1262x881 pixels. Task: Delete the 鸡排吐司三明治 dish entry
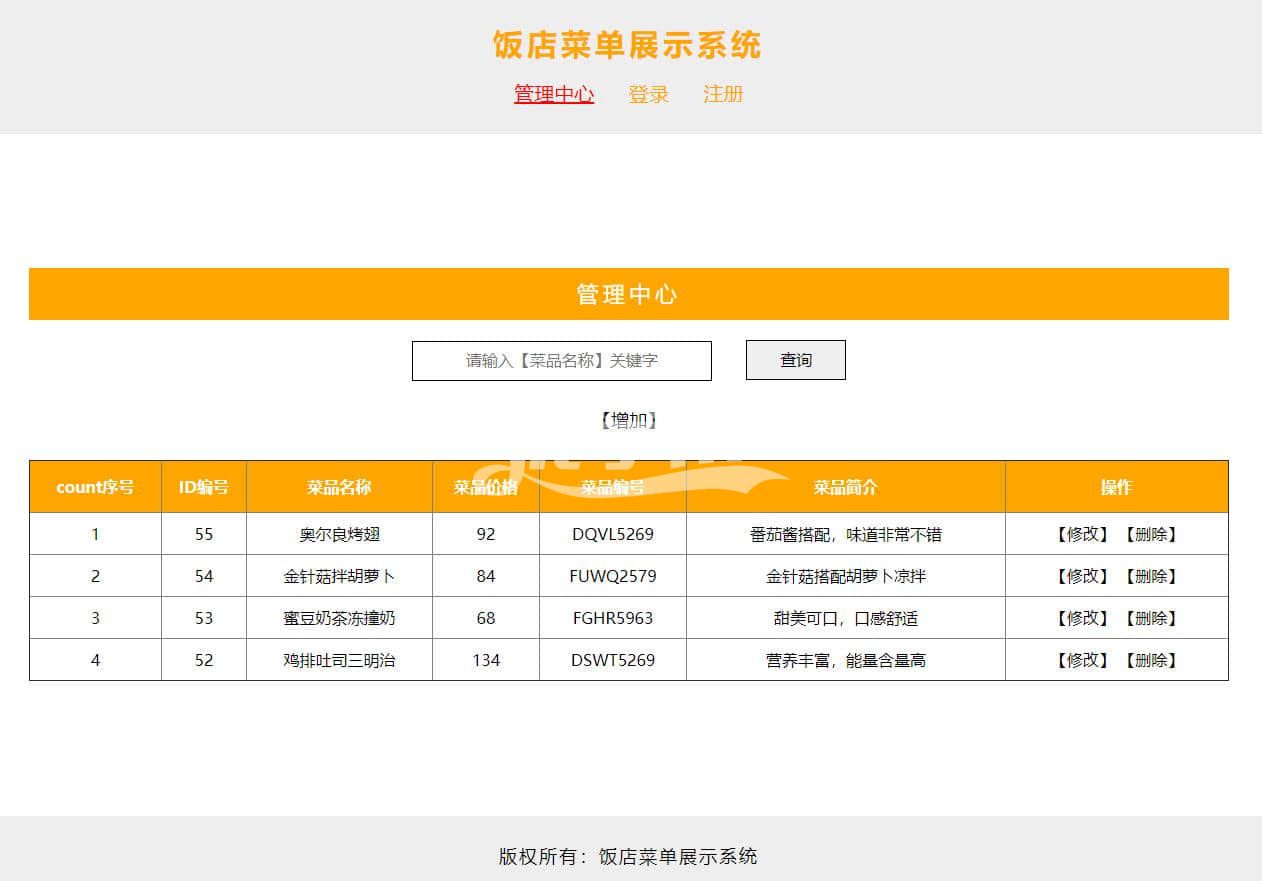(x=1150, y=660)
